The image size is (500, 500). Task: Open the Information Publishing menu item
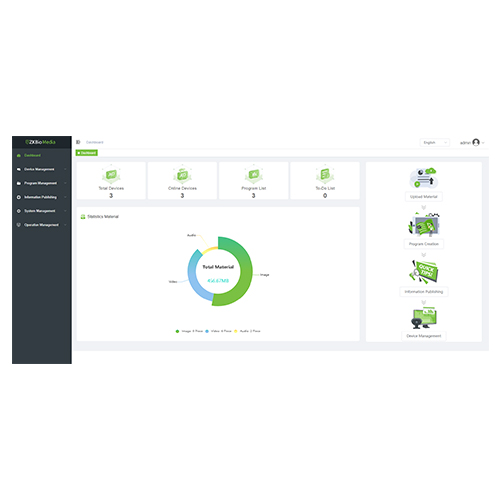[x=40, y=197]
